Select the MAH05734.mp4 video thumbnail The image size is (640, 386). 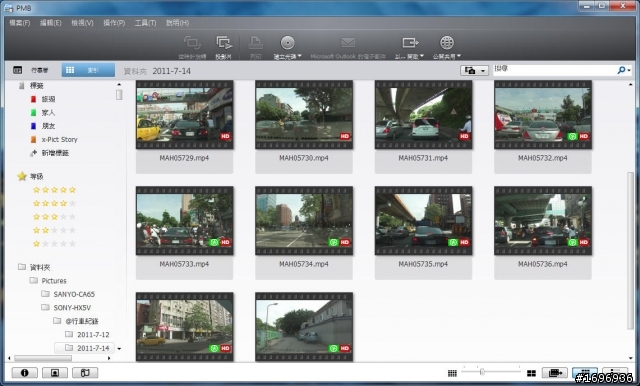[304, 221]
